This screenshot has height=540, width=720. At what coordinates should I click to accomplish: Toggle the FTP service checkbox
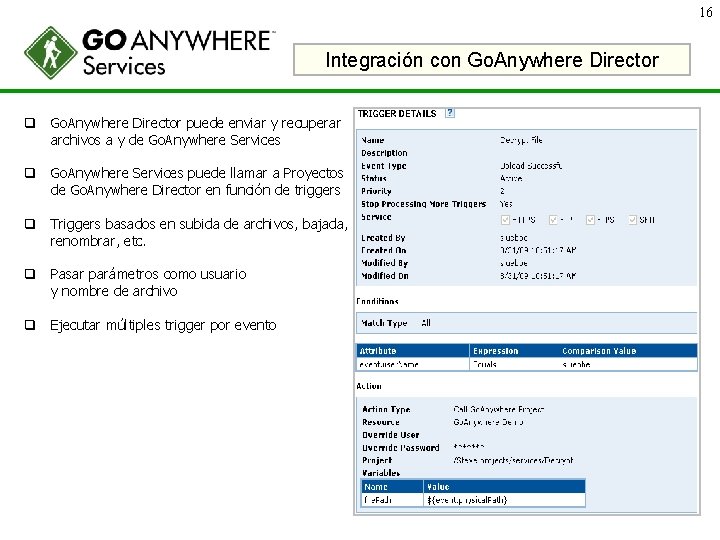coord(553,220)
